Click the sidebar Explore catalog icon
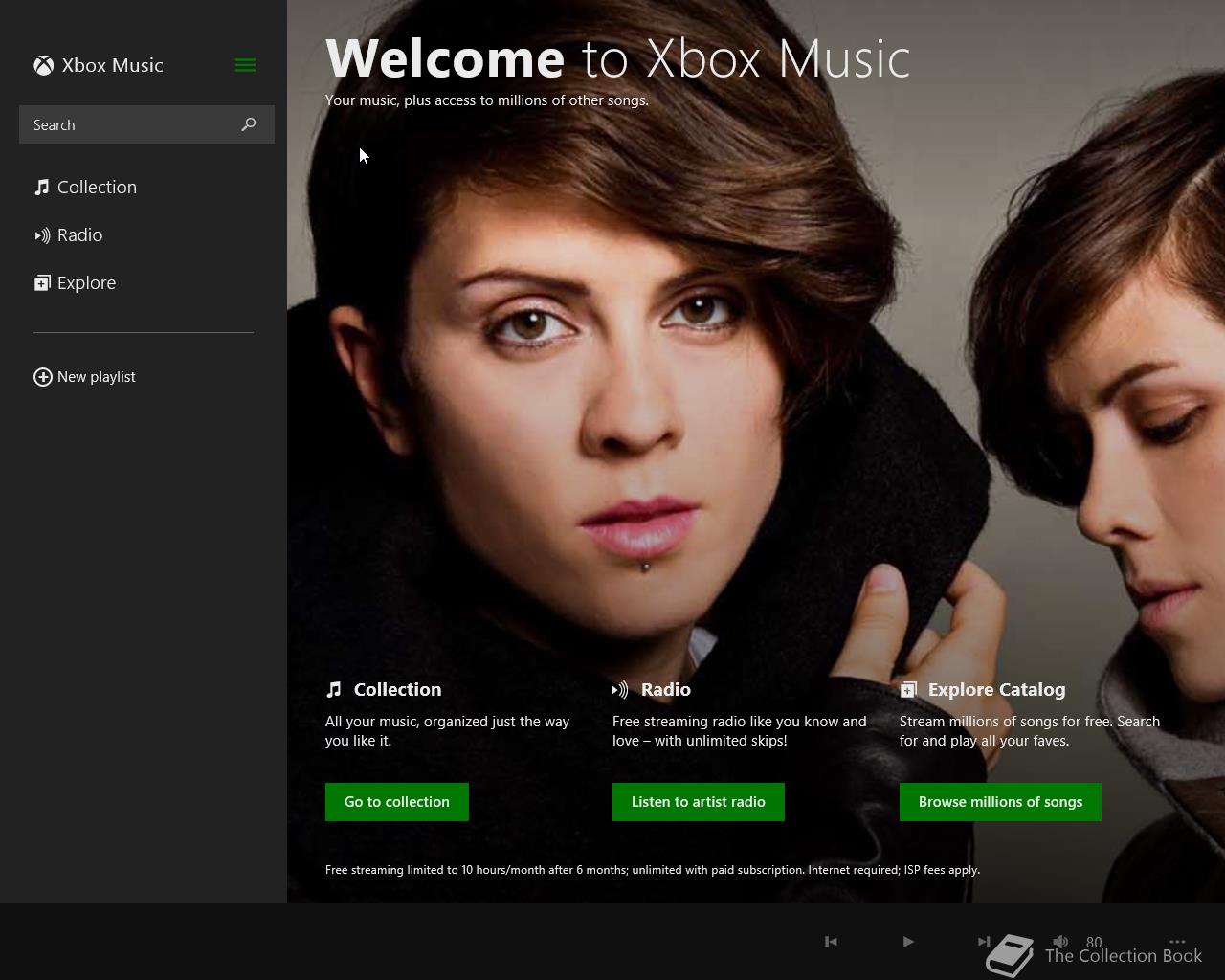 (42, 282)
